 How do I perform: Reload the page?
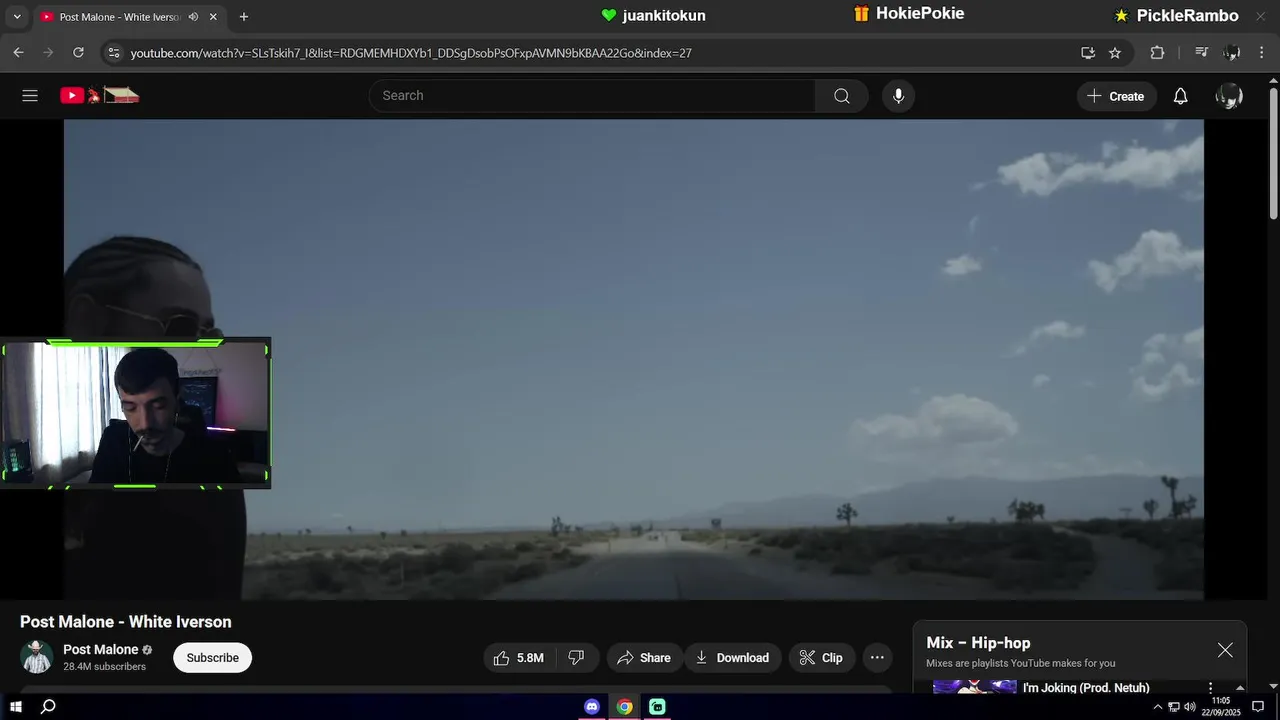click(78, 52)
